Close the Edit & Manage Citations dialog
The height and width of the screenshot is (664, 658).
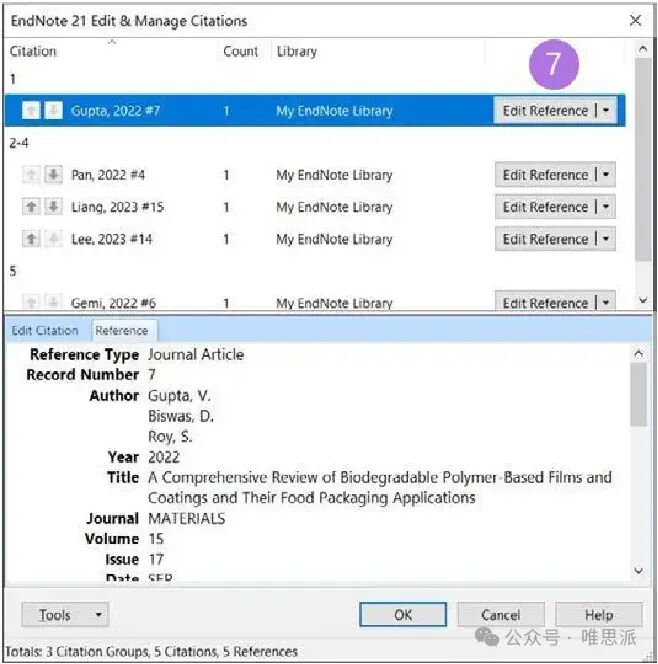tap(635, 20)
